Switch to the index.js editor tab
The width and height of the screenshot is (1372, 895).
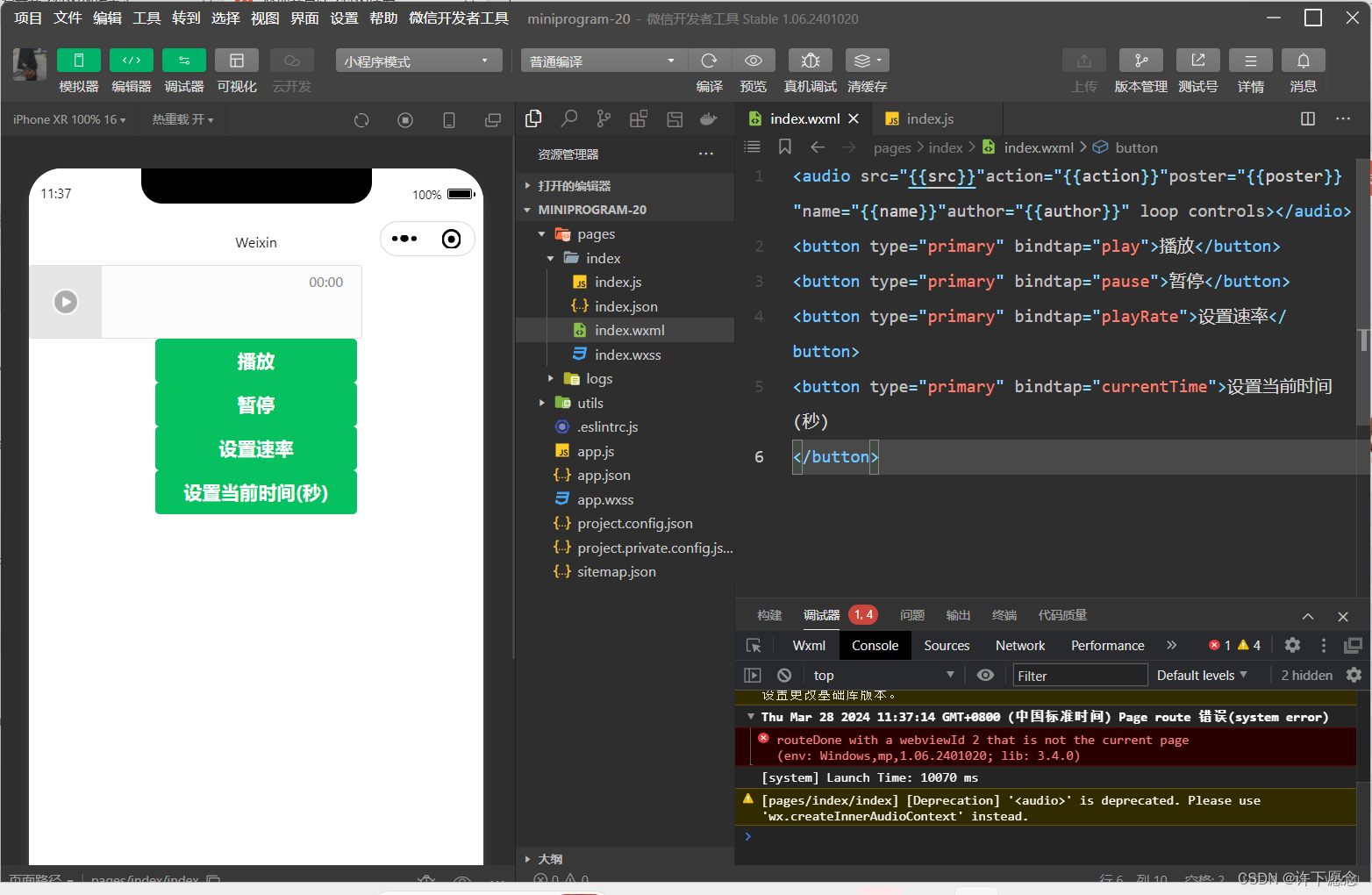pyautogui.click(x=931, y=118)
